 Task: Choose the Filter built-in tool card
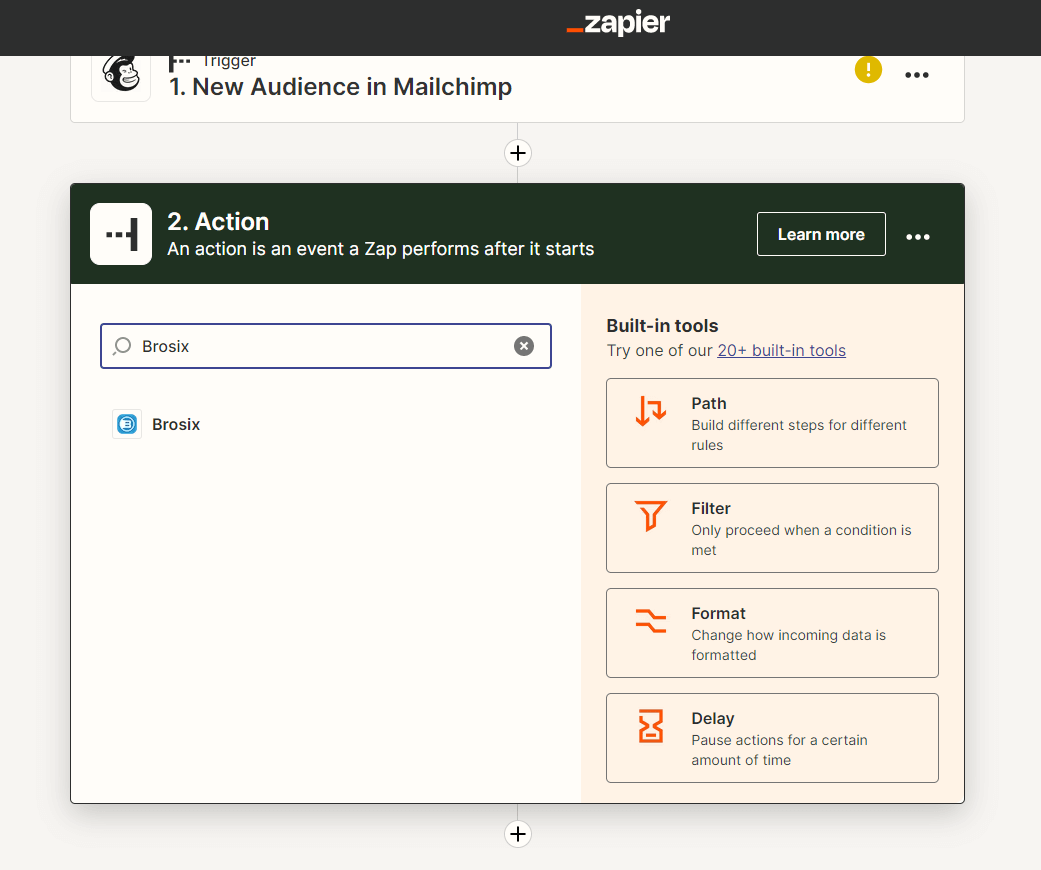pyautogui.click(x=772, y=528)
